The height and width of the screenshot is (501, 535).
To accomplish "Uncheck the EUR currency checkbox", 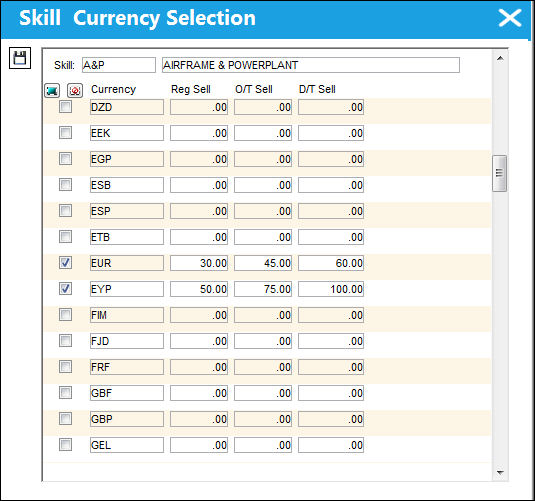I will point(65,263).
